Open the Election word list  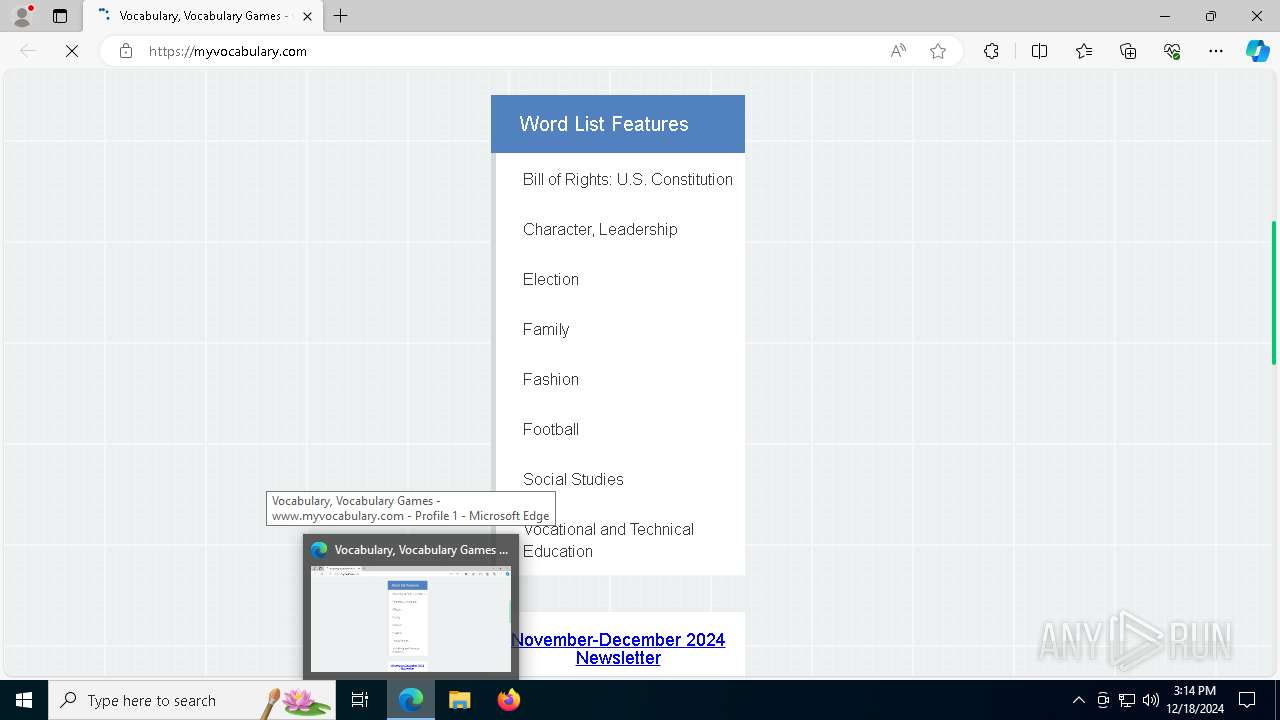pos(550,279)
